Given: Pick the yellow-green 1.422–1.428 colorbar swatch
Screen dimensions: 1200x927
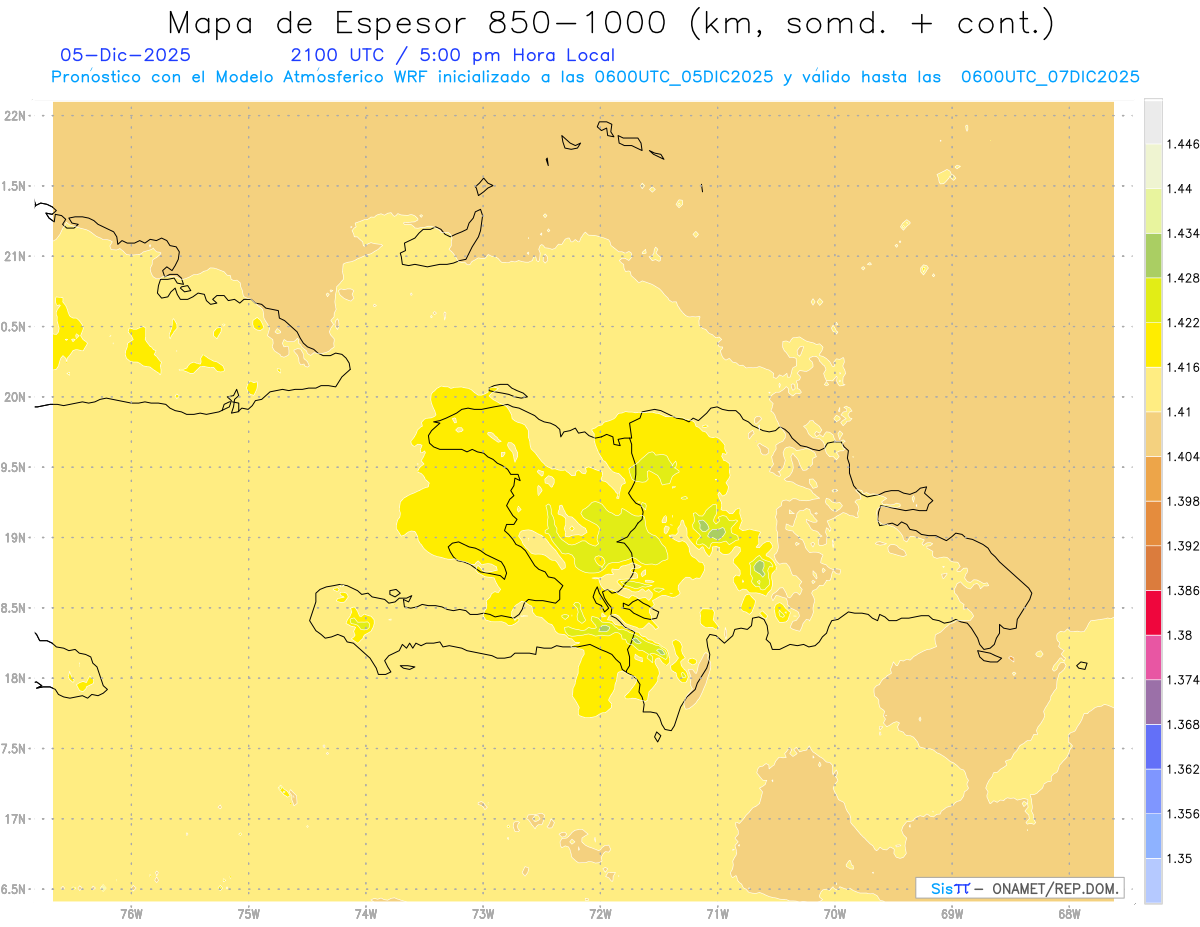Looking at the screenshot, I should click(x=1153, y=300).
